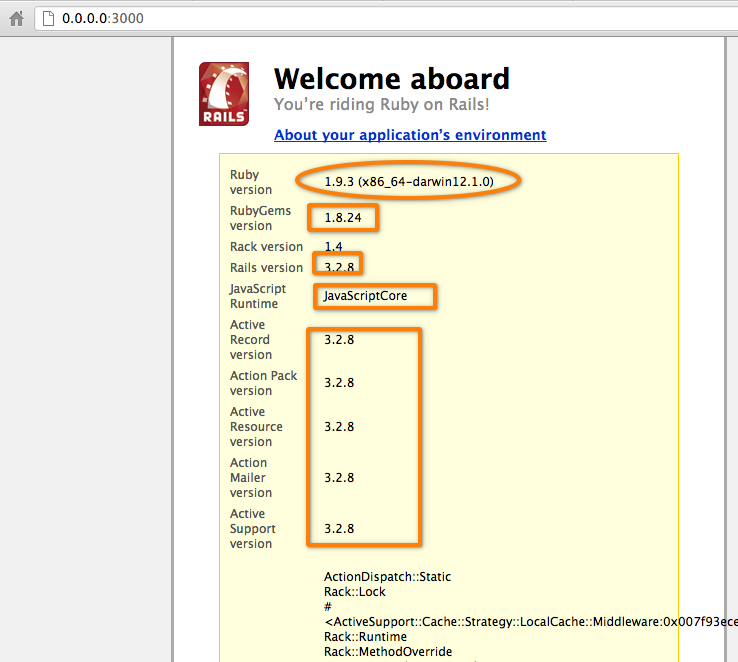Image resolution: width=738 pixels, height=662 pixels.
Task: Click the Rack version label
Action: point(266,247)
